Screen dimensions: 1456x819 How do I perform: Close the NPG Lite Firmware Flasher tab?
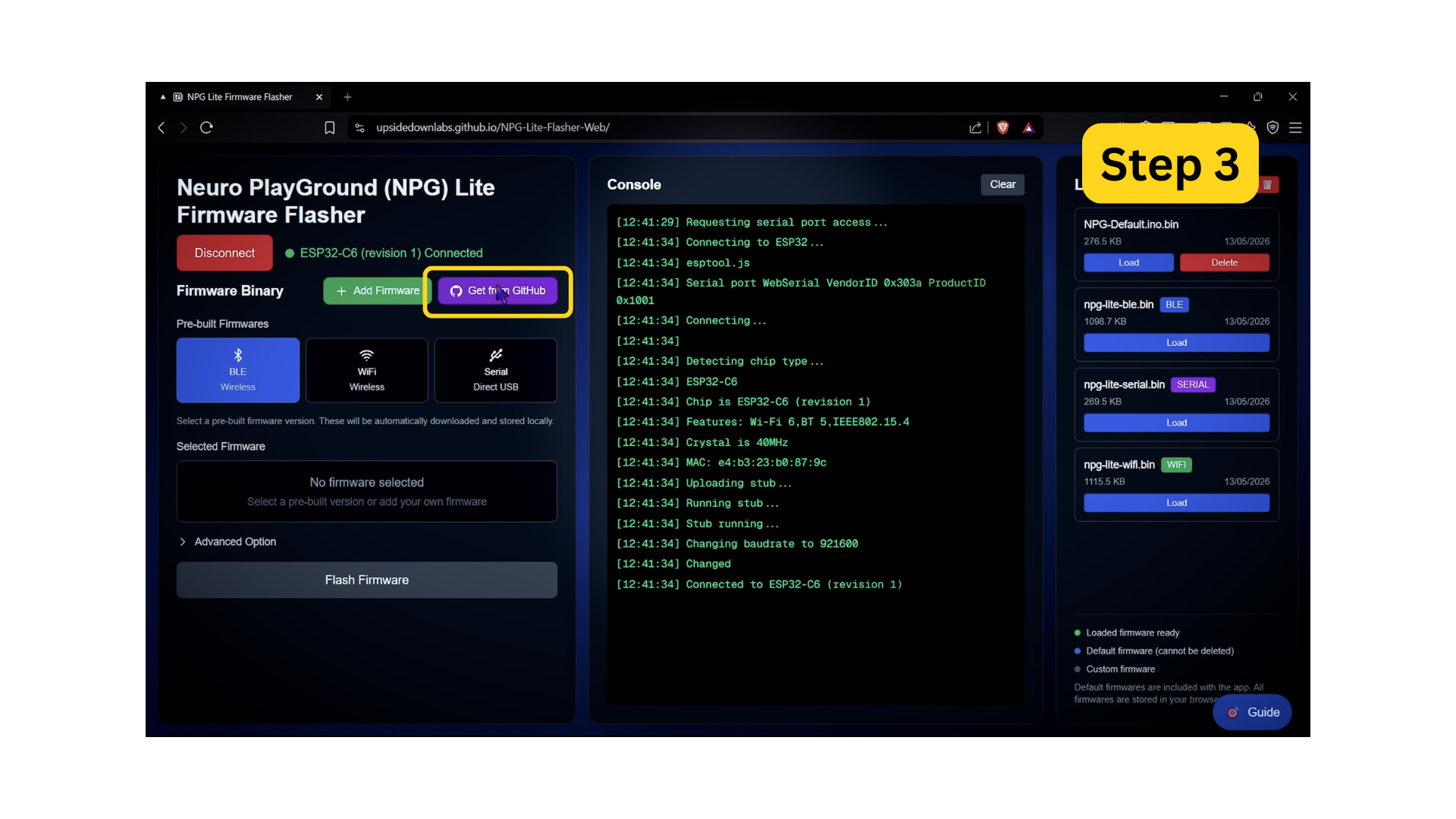tap(319, 97)
